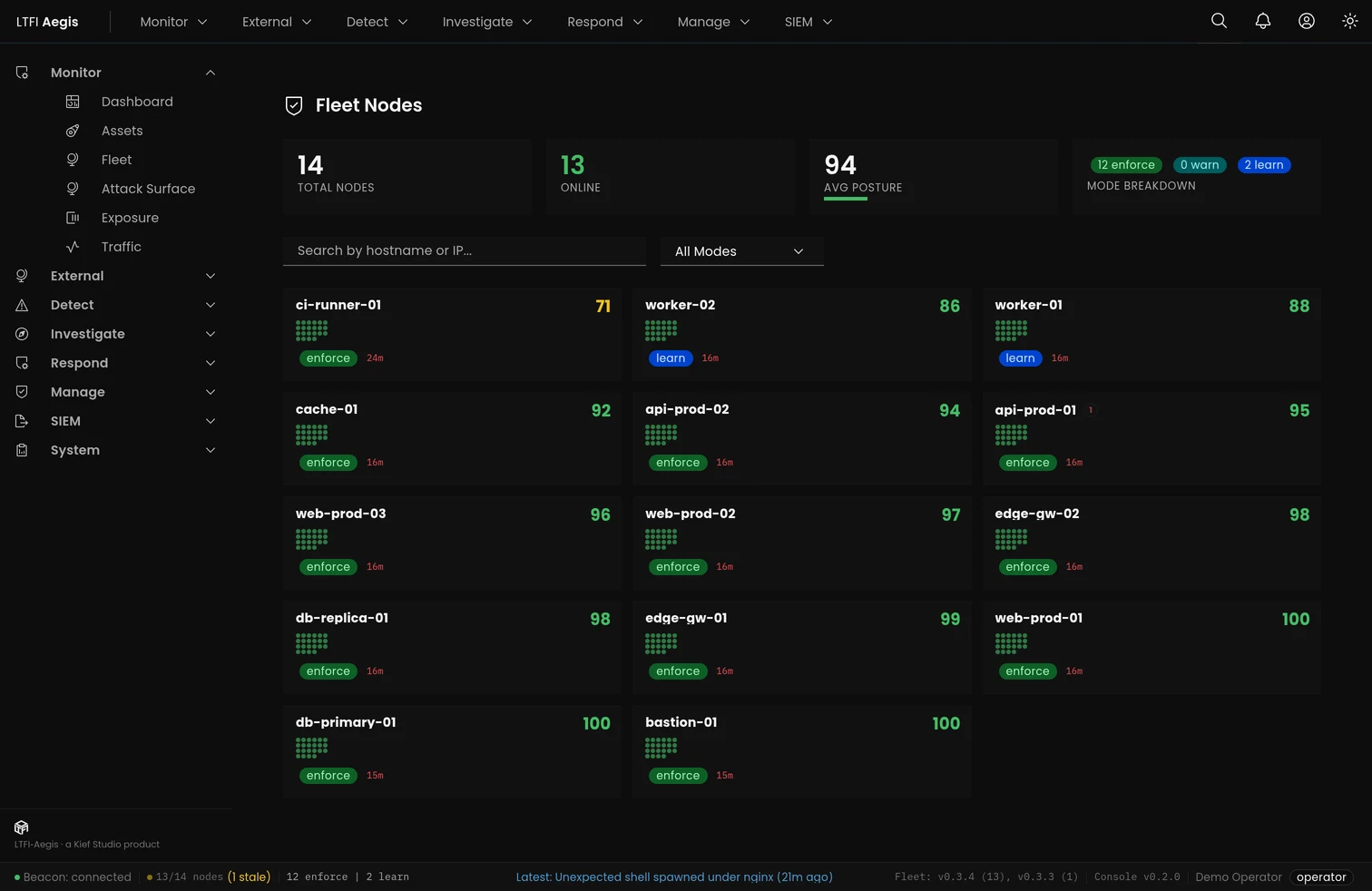The image size is (1372, 891).
Task: Open the All Modes filter dropdown
Action: (x=741, y=251)
